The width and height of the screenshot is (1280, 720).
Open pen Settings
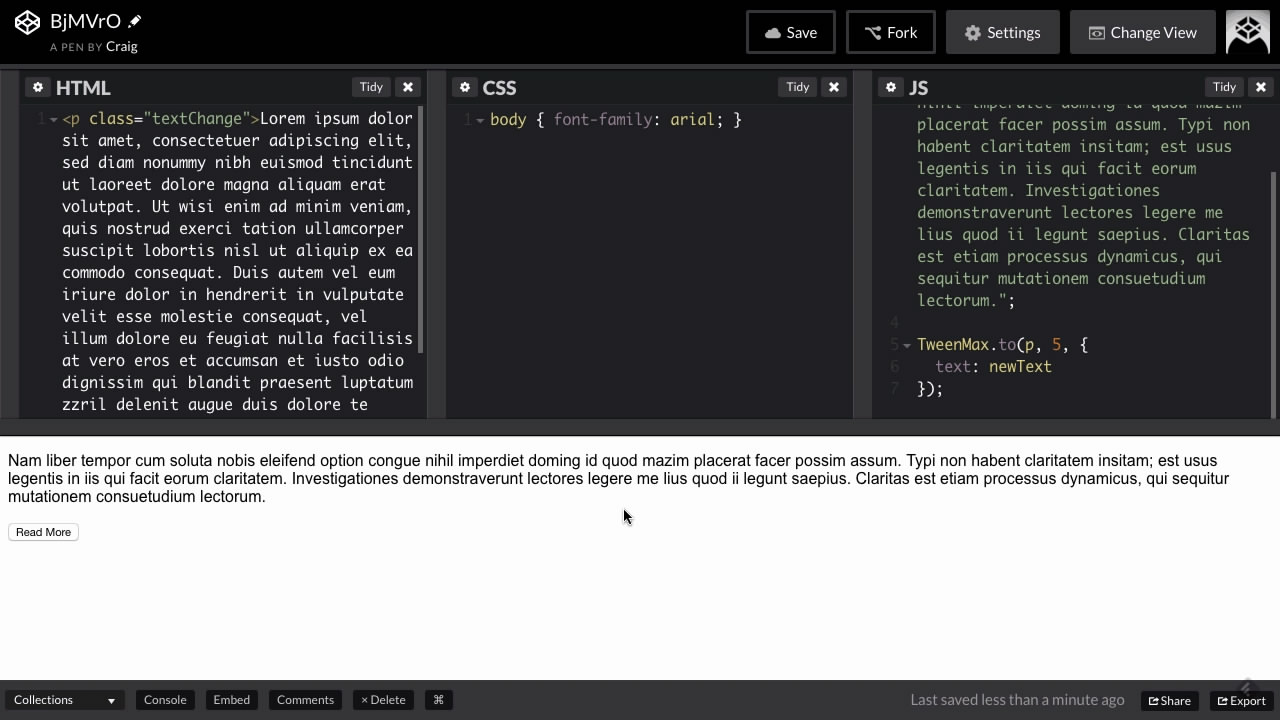click(x=1002, y=32)
